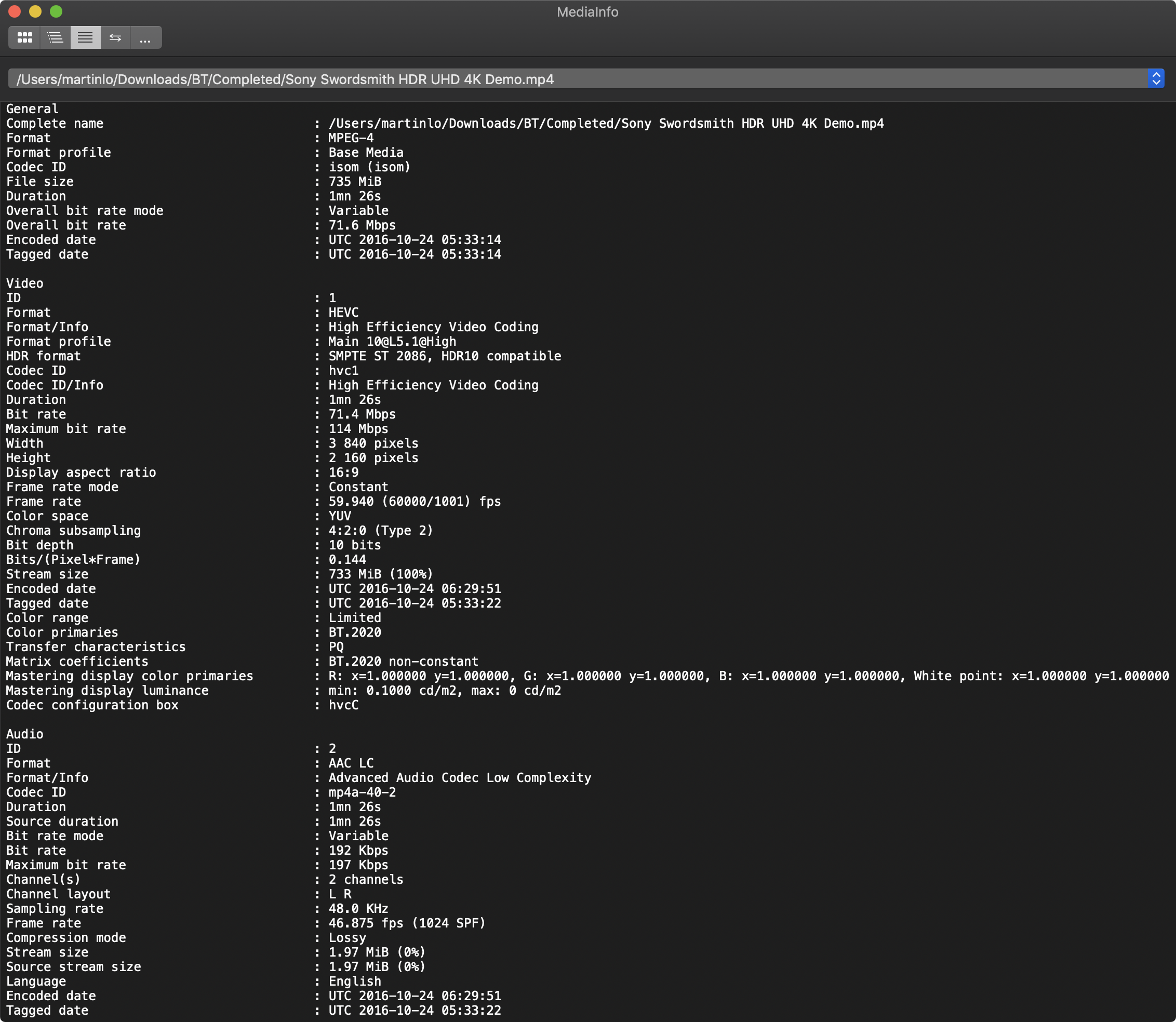Viewport: 1176px width, 1022px height.
Task: Click the Audio section heading
Action: tap(24, 734)
